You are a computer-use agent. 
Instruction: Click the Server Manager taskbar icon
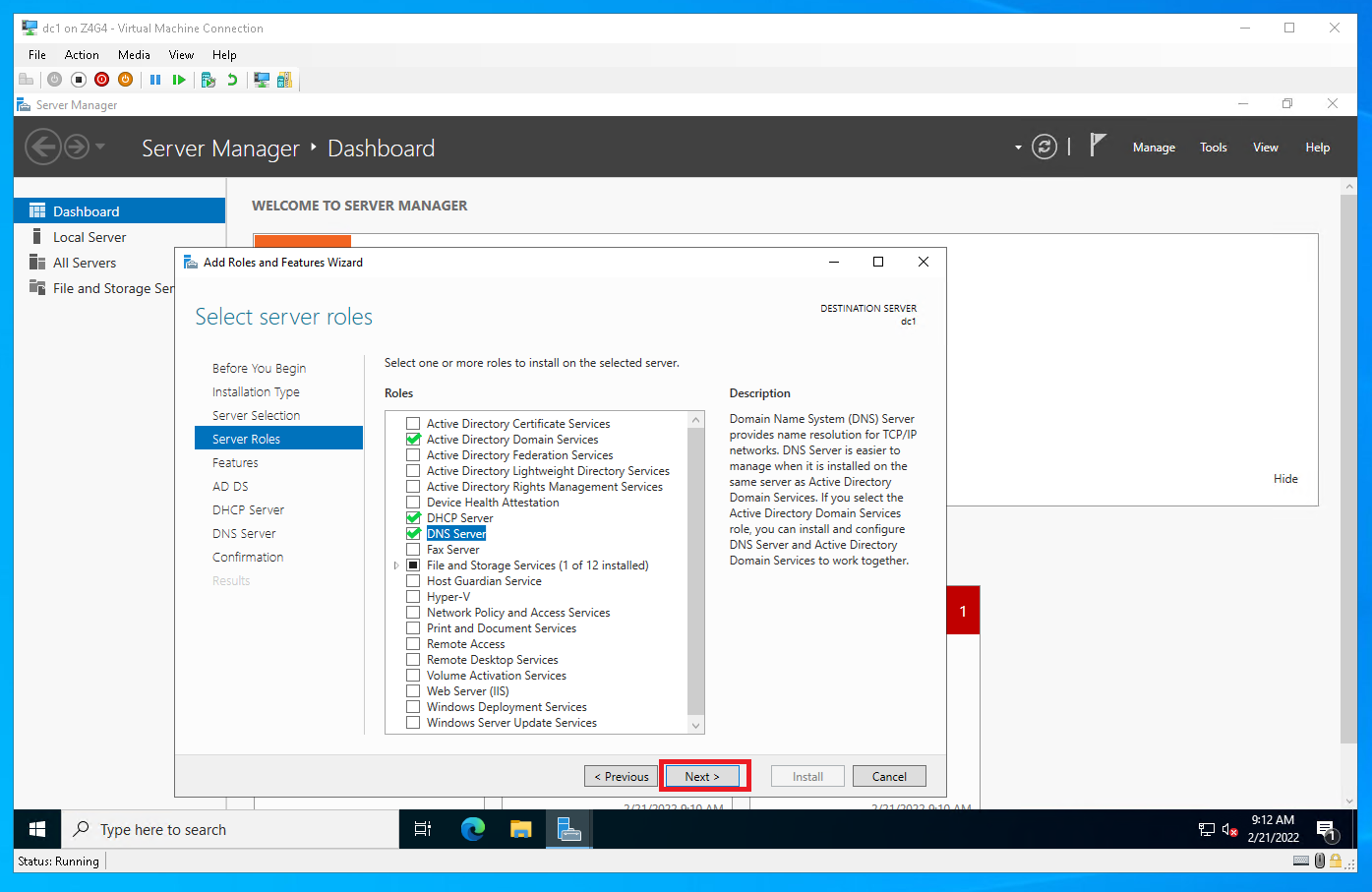569,829
